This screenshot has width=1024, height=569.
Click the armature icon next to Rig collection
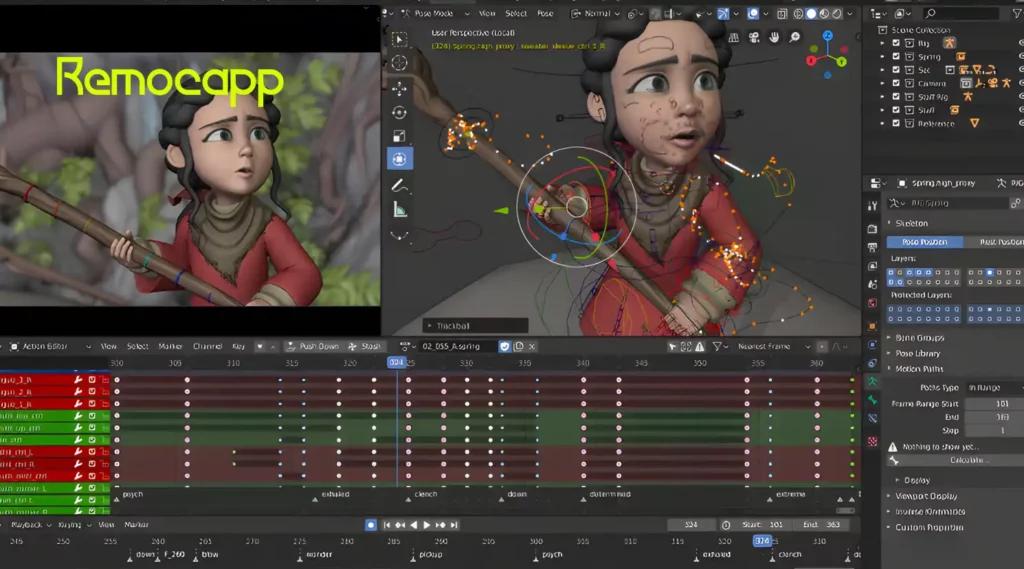tap(949, 43)
